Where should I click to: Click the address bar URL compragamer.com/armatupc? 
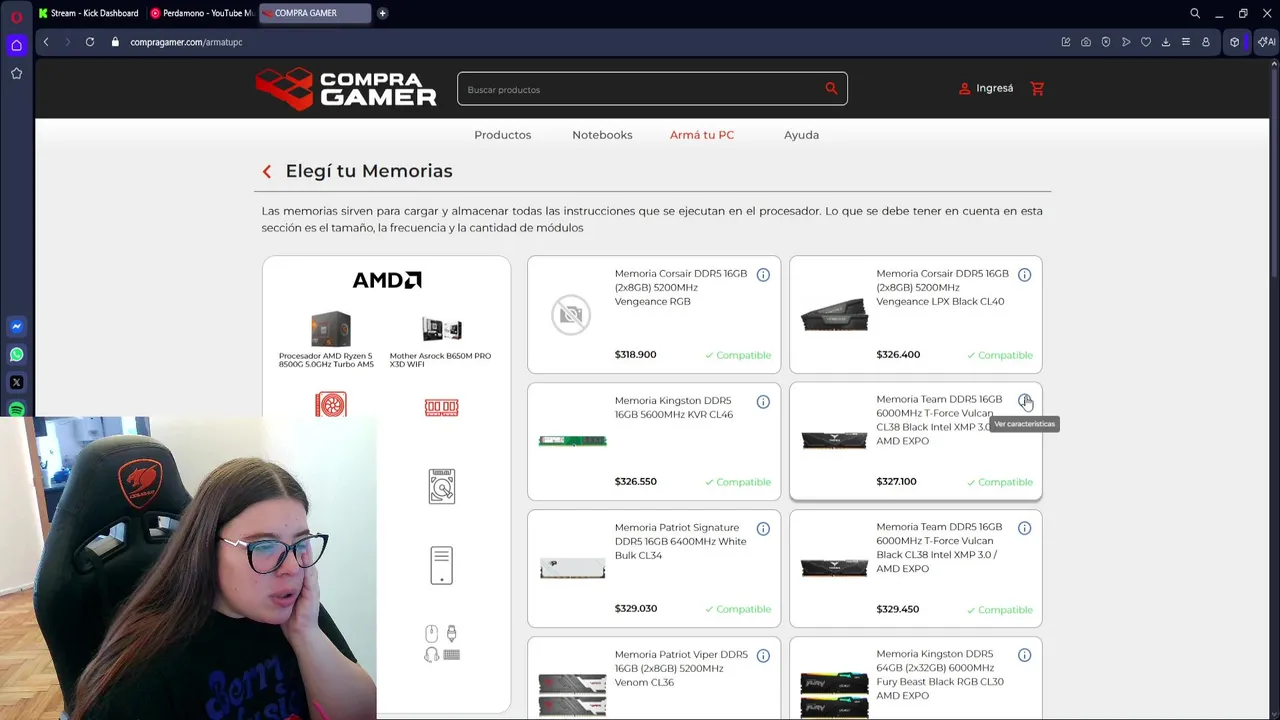186,42
